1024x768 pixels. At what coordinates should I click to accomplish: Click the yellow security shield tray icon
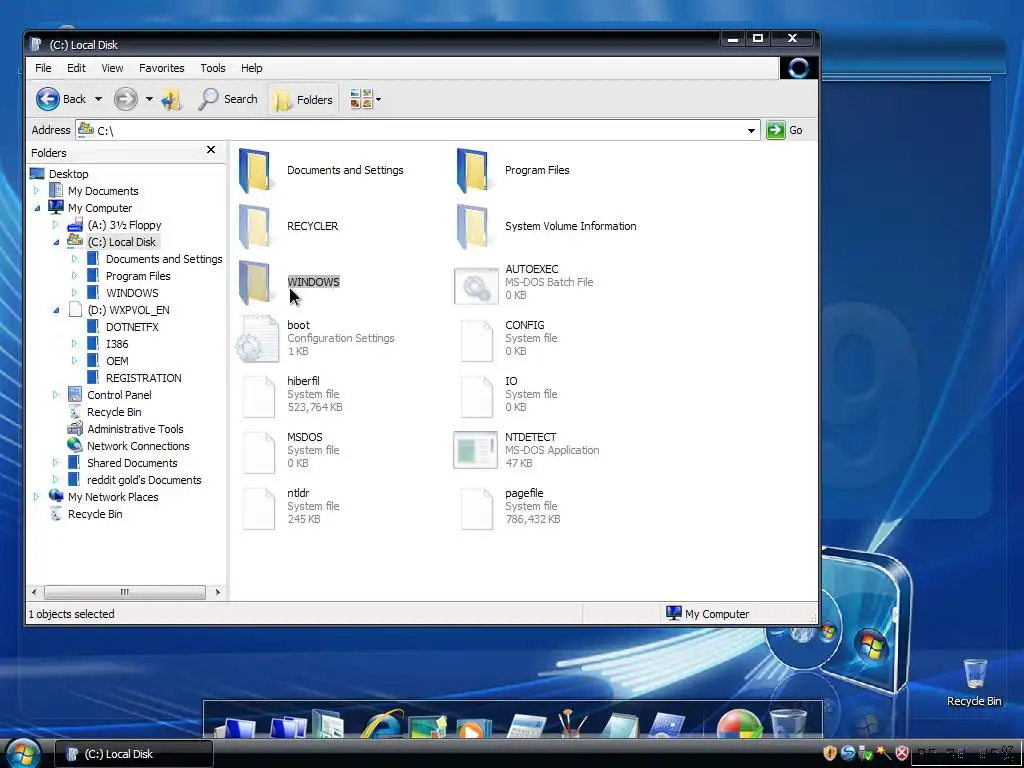coord(829,753)
